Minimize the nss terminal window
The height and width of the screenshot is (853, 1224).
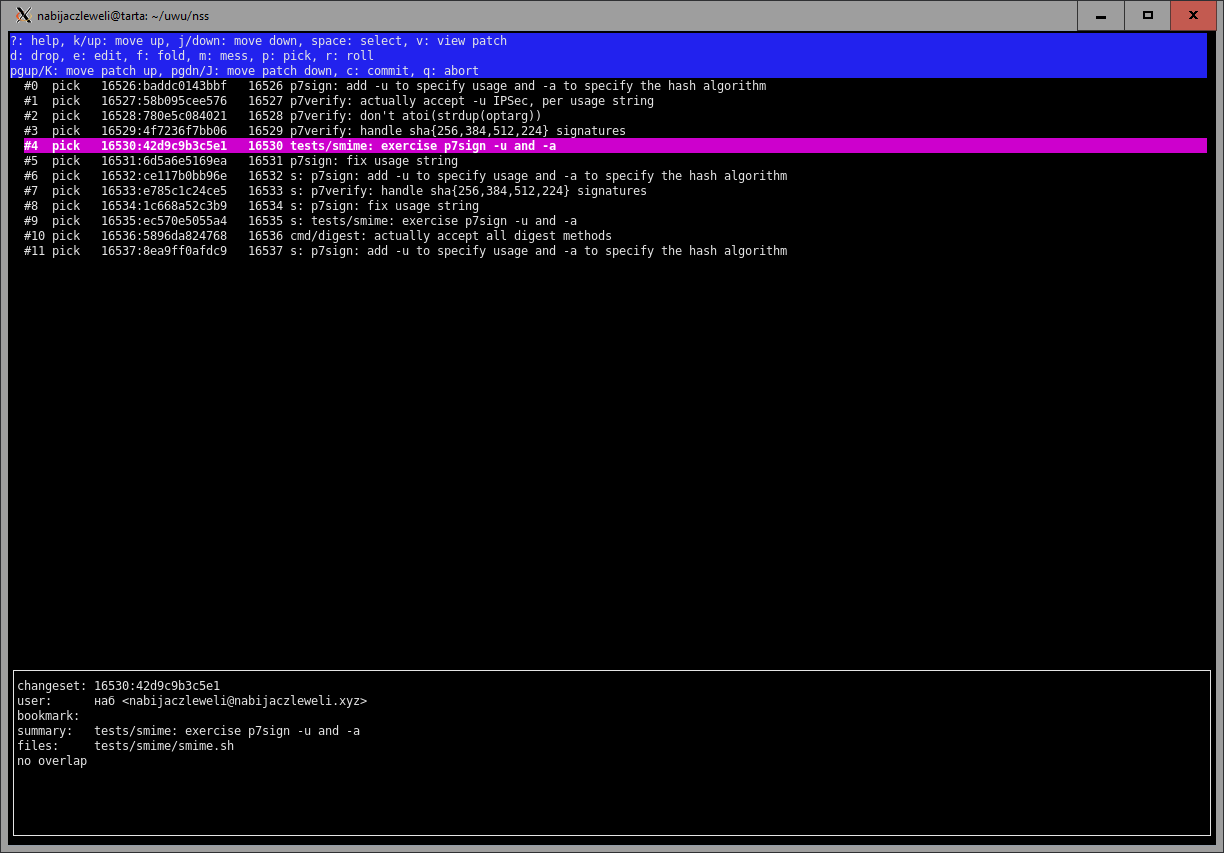(1101, 15)
